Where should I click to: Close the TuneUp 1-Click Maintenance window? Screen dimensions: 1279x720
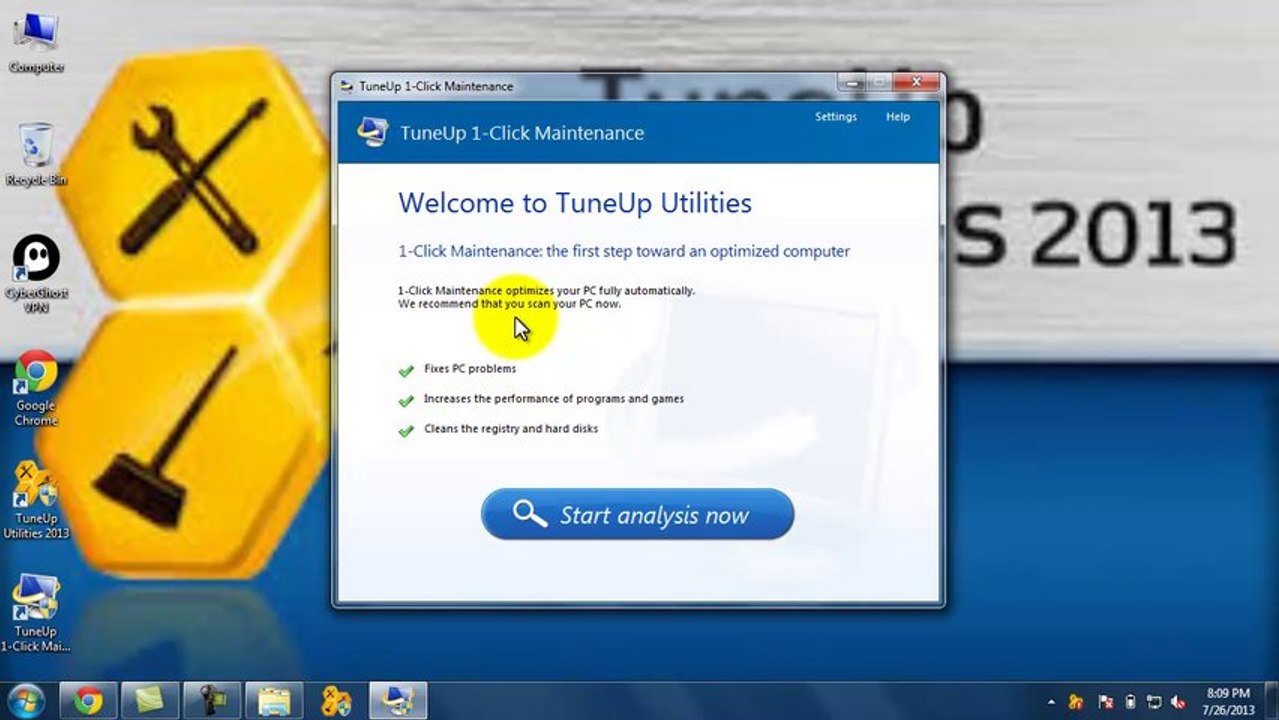point(915,83)
